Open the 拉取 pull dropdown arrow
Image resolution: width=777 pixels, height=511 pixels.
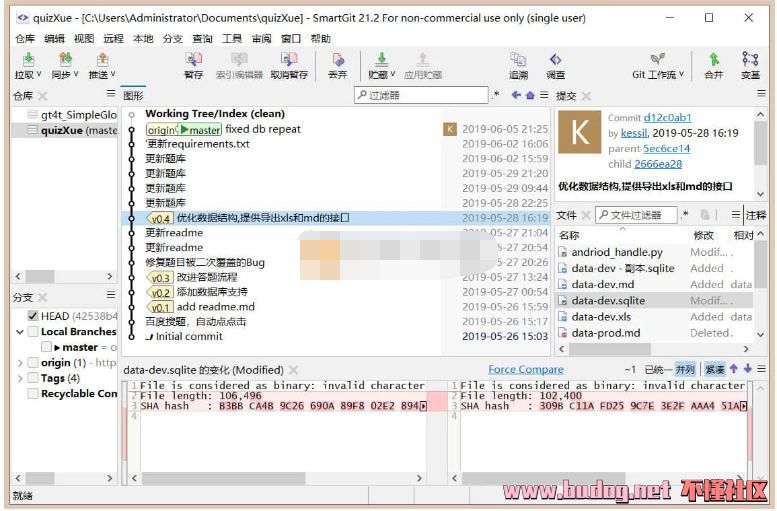pyautogui.click(x=39, y=74)
